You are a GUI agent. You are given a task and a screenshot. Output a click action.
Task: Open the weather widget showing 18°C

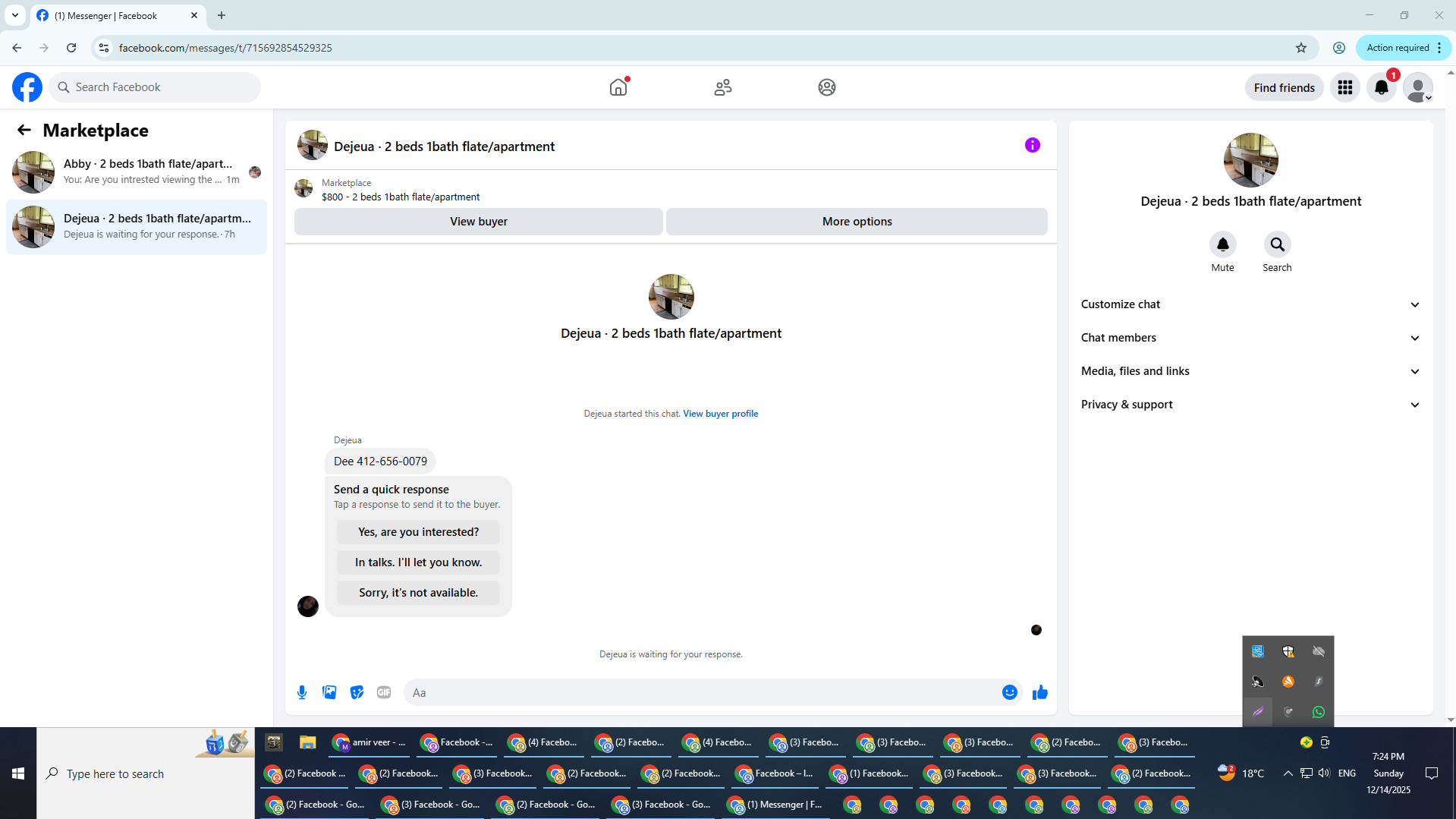[x=1241, y=773]
